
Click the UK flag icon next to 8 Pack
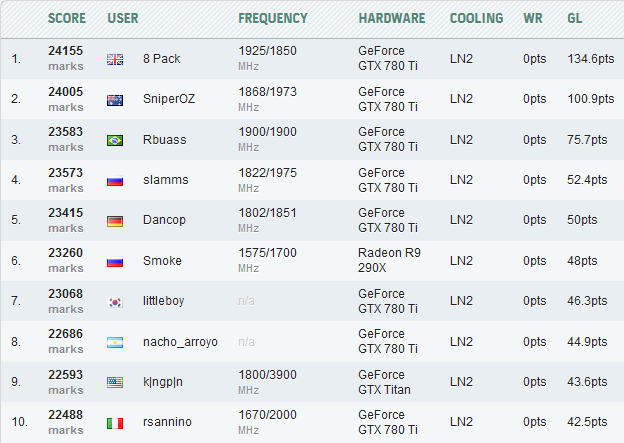pos(115,60)
